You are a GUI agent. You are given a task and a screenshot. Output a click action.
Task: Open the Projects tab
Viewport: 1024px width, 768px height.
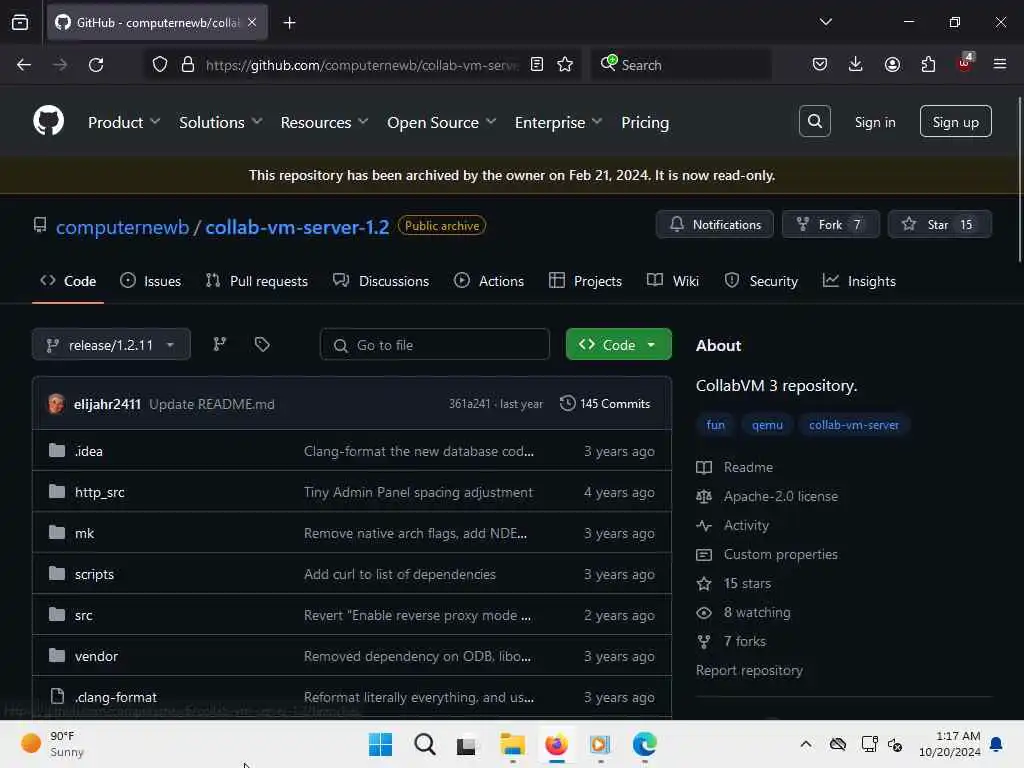pyautogui.click(x=585, y=281)
